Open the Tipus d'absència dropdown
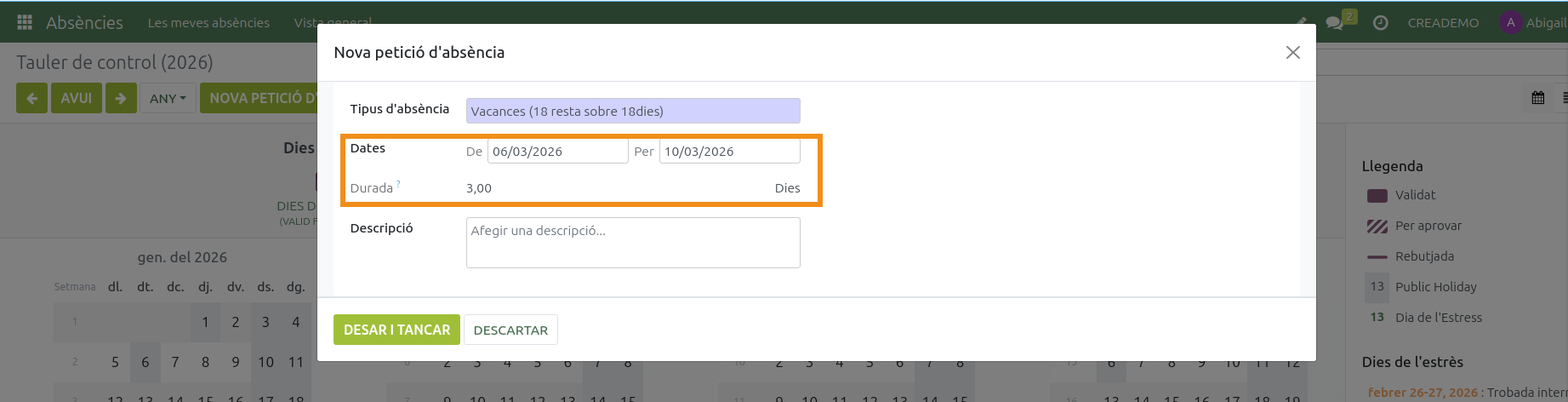The height and width of the screenshot is (402, 1568). click(x=633, y=111)
